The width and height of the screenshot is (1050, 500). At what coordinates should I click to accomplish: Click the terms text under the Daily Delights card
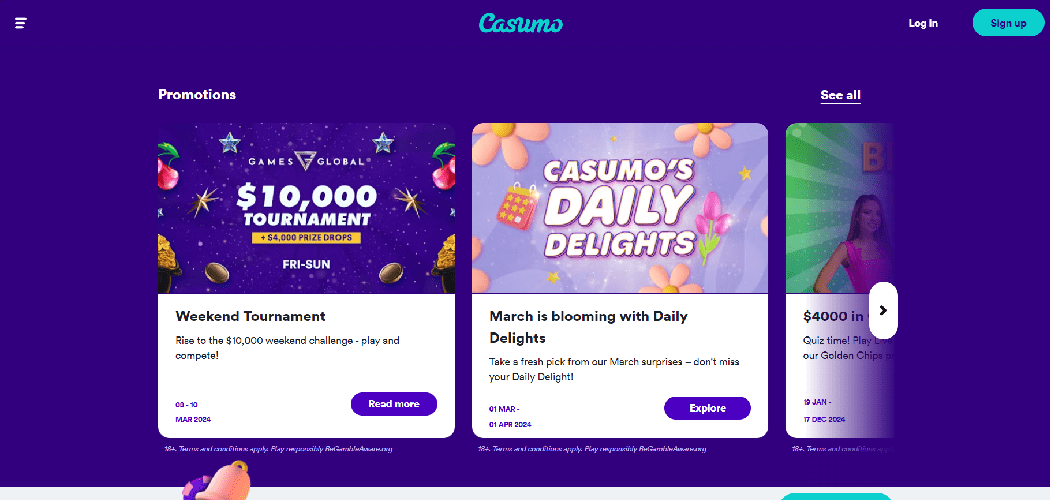pos(593,449)
